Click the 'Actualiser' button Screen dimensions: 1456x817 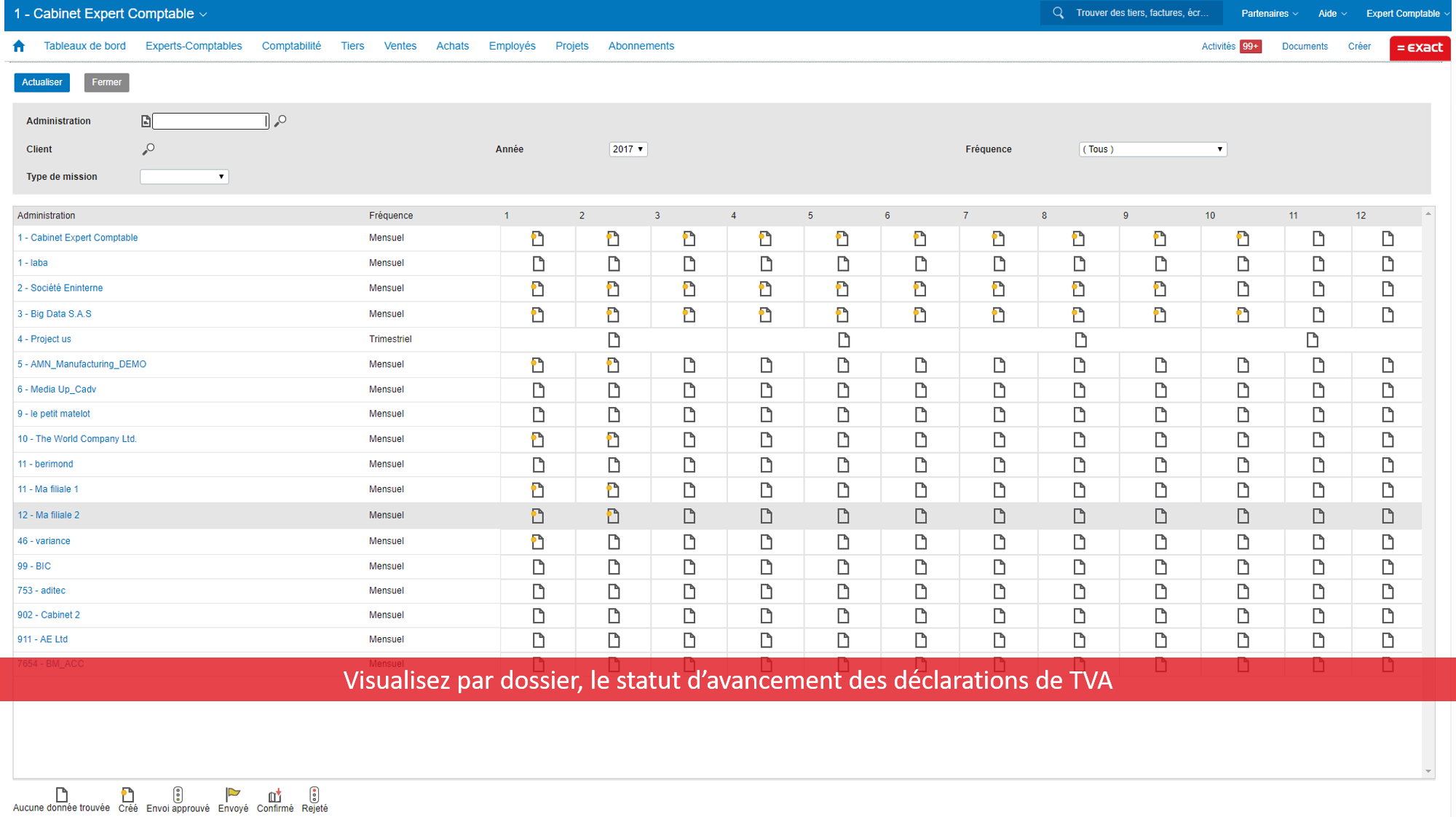click(42, 82)
